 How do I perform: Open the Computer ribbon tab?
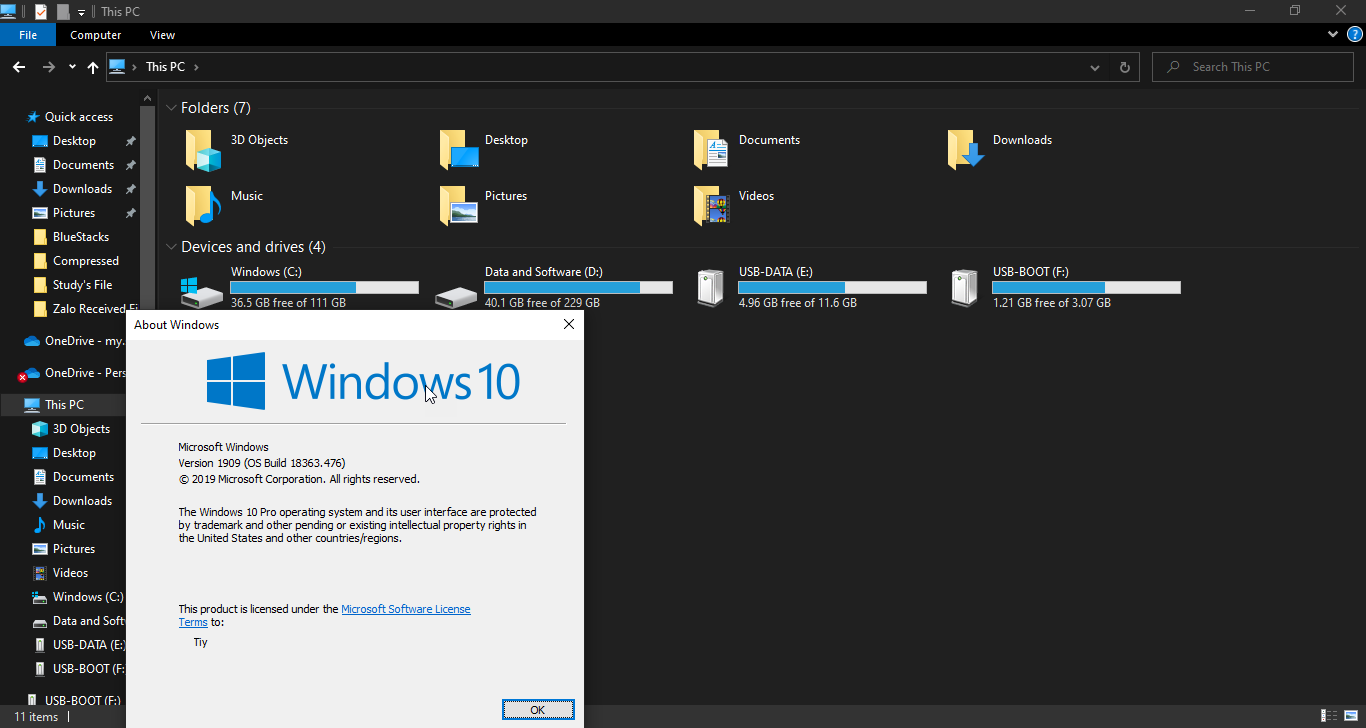click(96, 35)
